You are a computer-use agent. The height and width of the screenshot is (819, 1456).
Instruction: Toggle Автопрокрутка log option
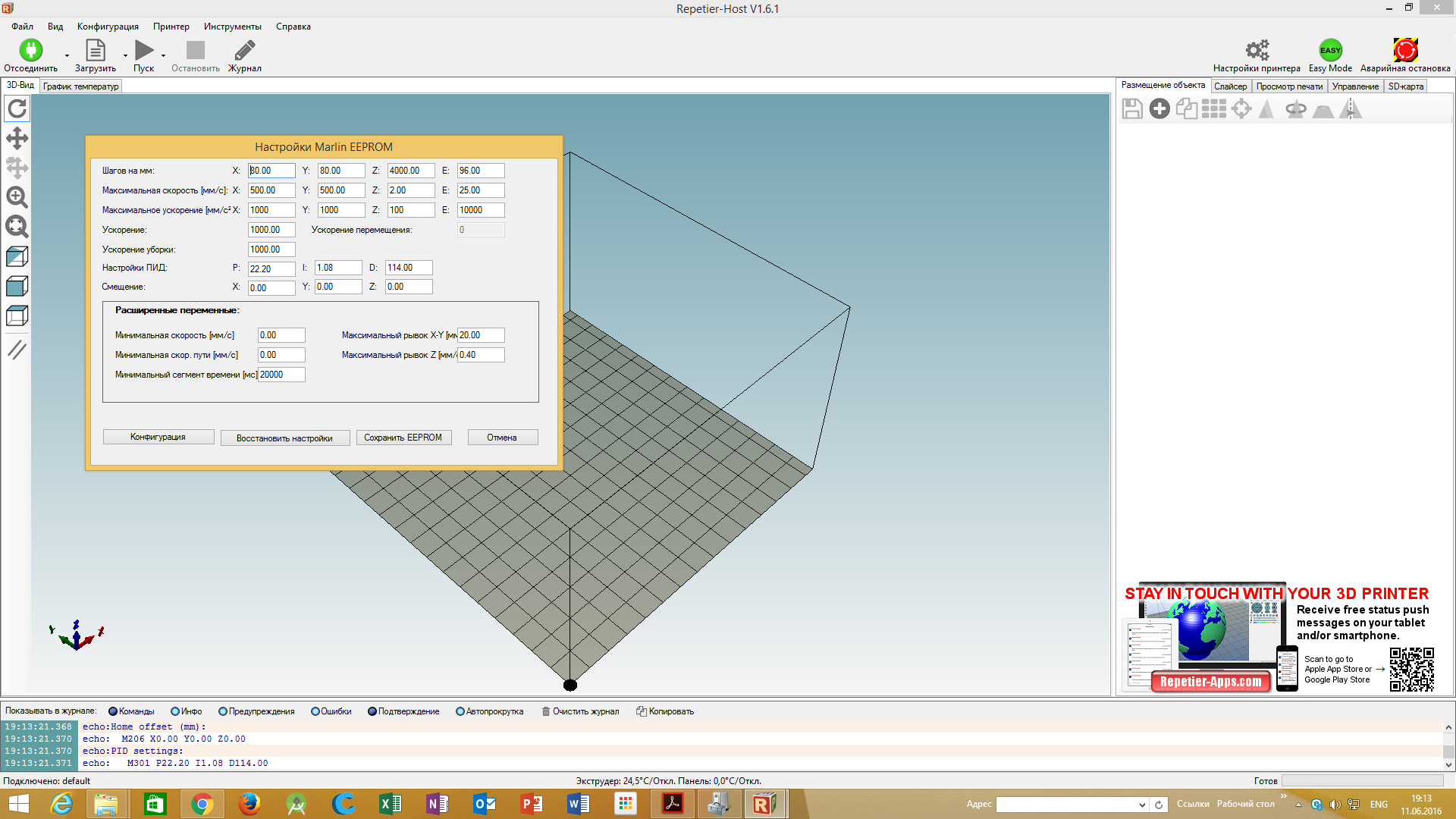point(460,711)
